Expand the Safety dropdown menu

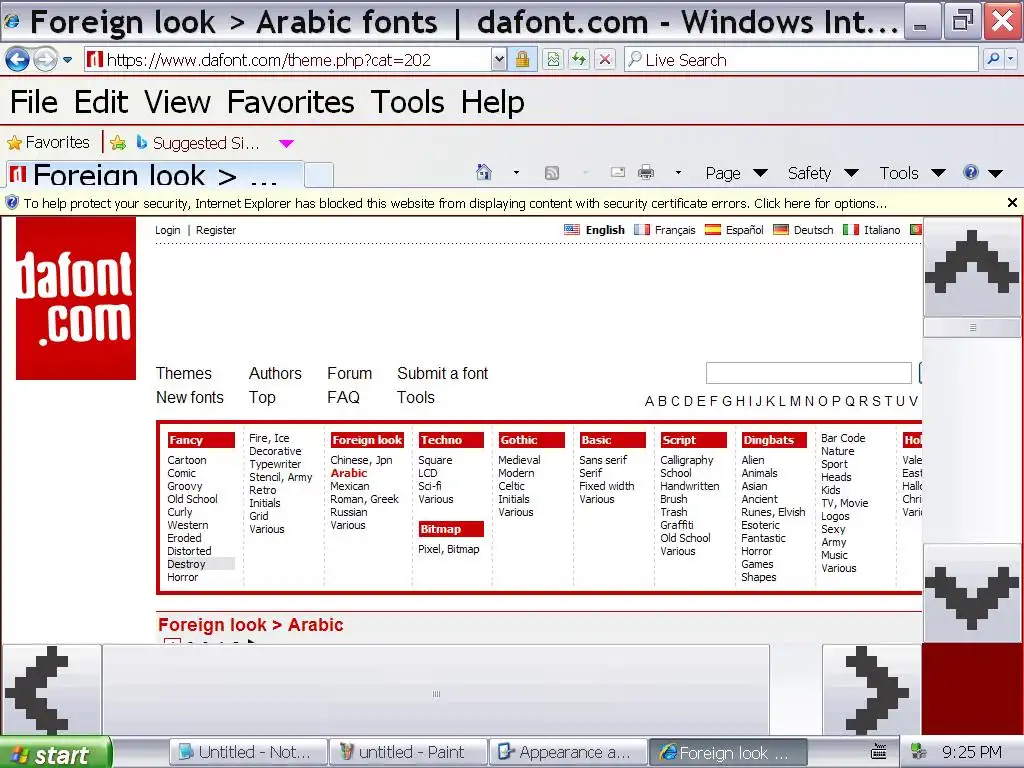[x=822, y=173]
